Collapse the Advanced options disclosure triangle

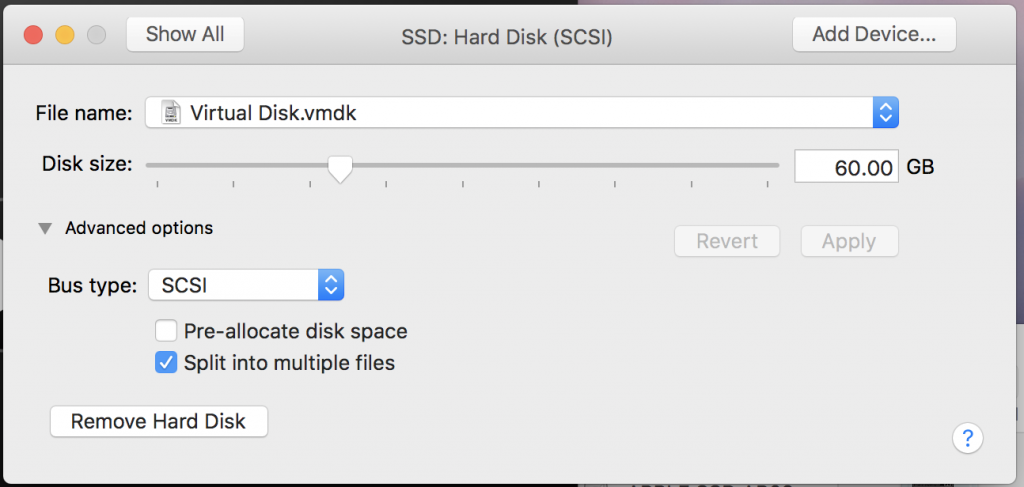point(44,228)
